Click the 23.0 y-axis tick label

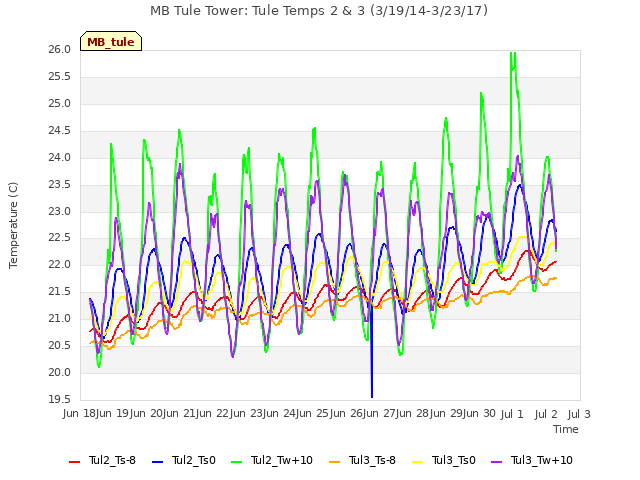60,211
